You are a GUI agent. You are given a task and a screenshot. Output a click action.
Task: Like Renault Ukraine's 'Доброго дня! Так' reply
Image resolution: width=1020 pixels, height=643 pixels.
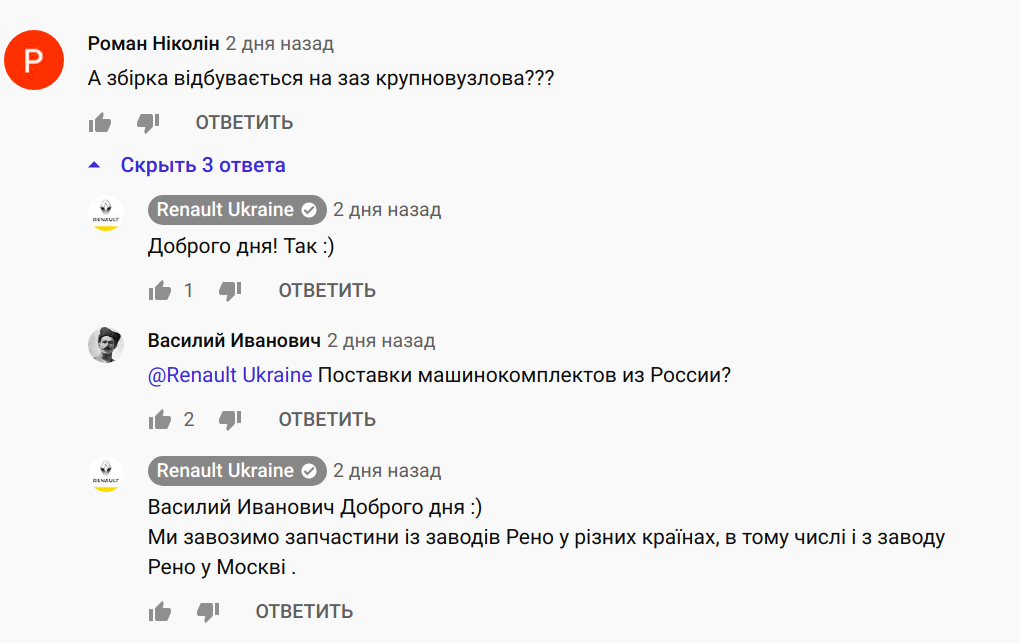(x=160, y=291)
